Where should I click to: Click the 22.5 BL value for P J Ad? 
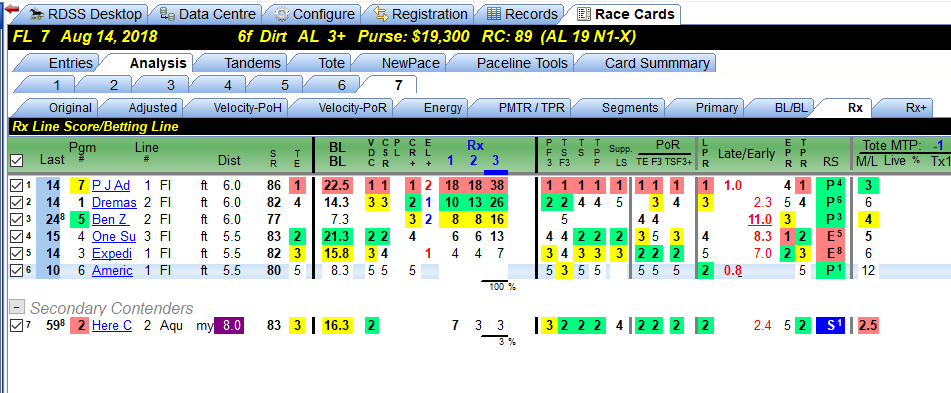(x=337, y=186)
